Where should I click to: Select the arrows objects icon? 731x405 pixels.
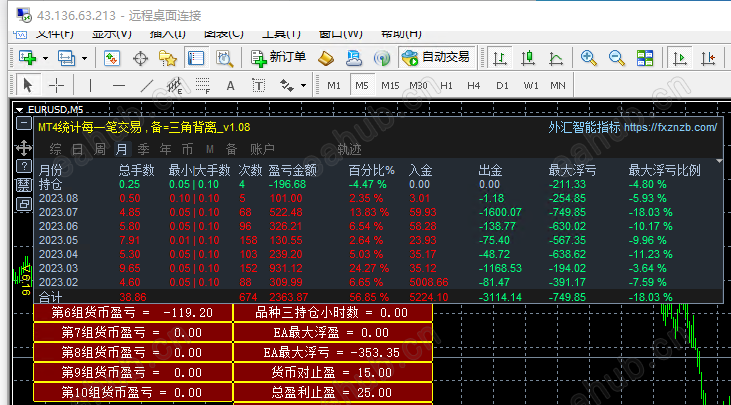(286, 85)
